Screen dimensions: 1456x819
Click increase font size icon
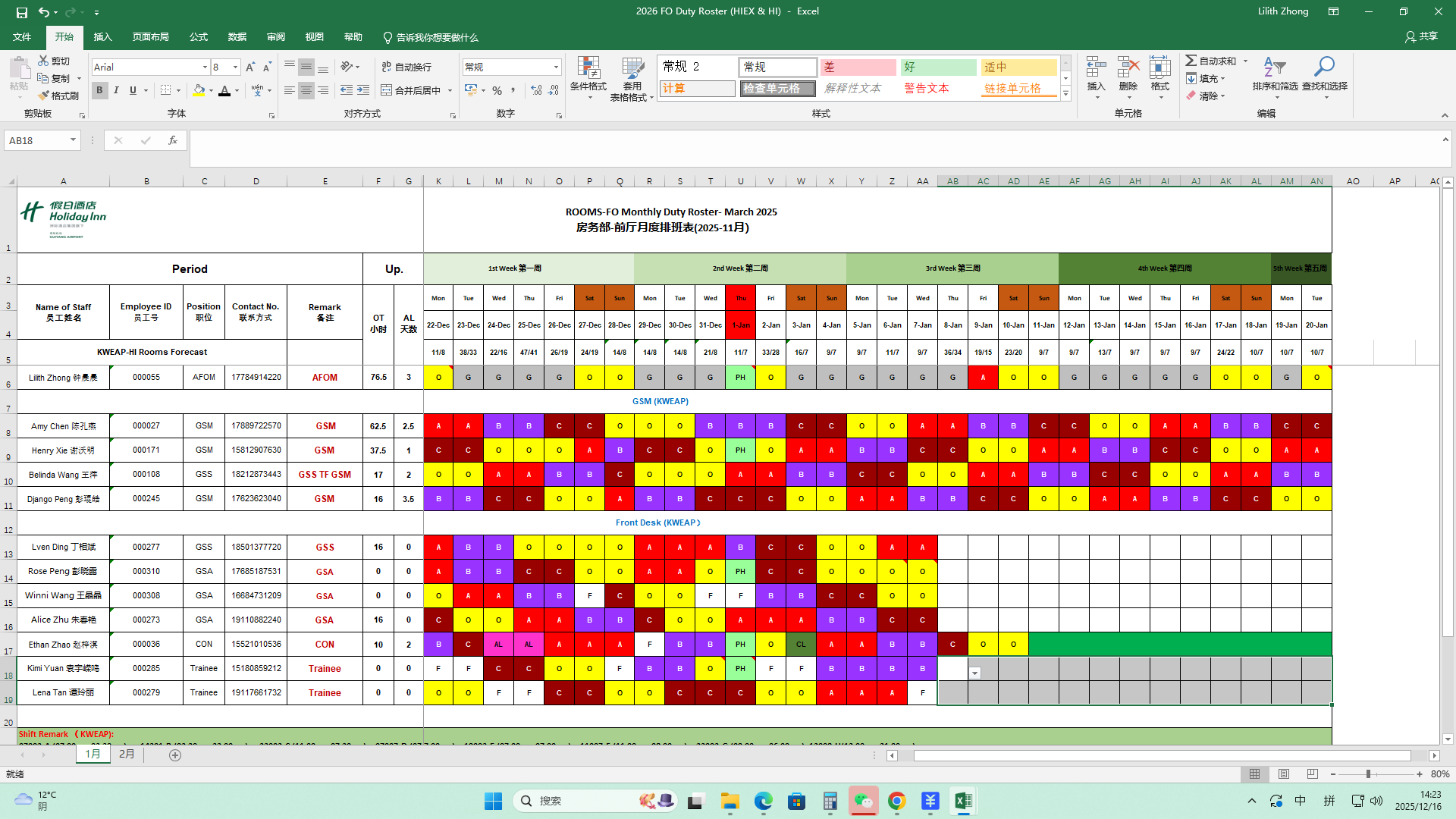click(x=250, y=67)
